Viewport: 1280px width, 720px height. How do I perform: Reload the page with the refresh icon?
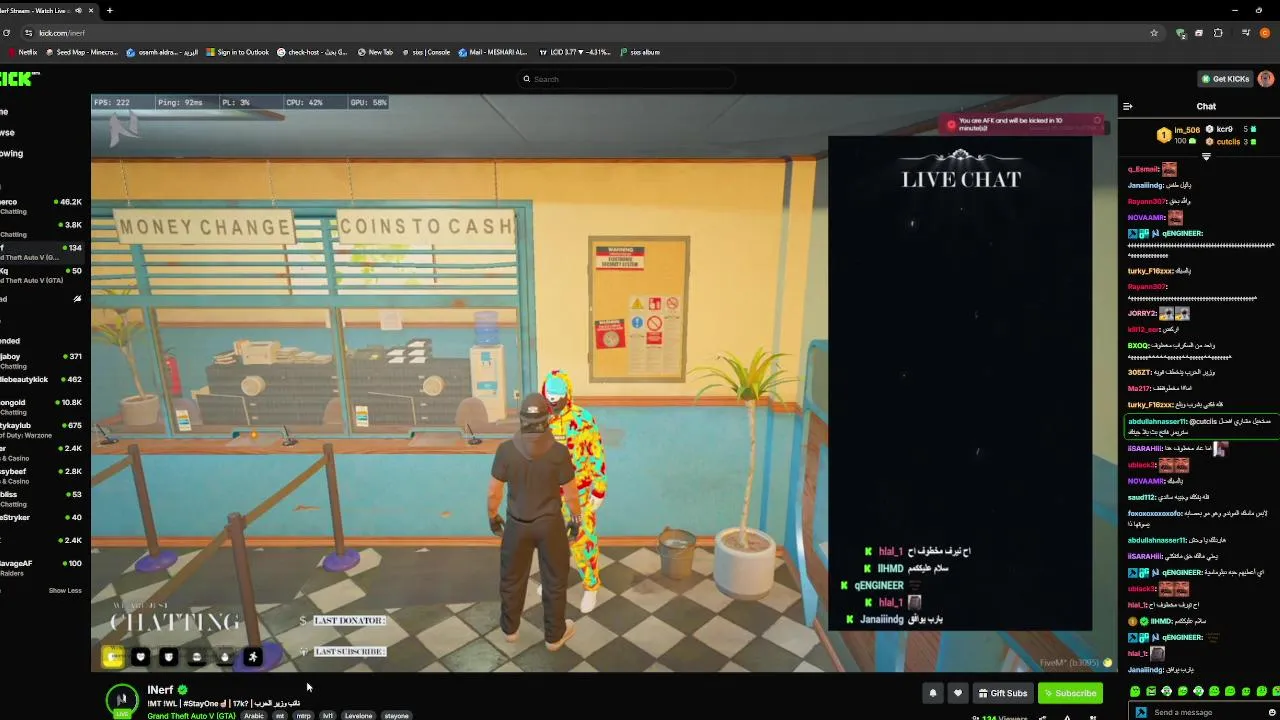click(7, 33)
